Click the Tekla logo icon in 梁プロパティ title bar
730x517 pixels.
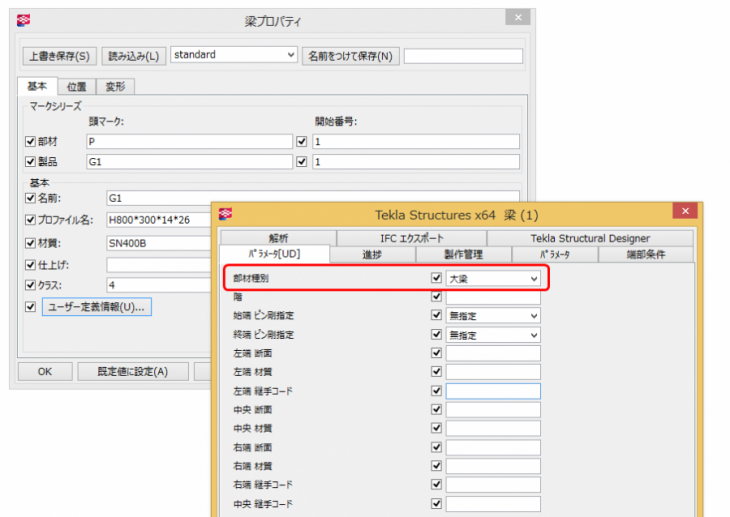pyautogui.click(x=23, y=20)
